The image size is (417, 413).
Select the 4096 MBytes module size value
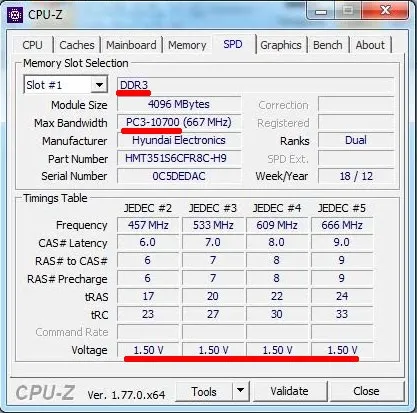[x=179, y=104]
